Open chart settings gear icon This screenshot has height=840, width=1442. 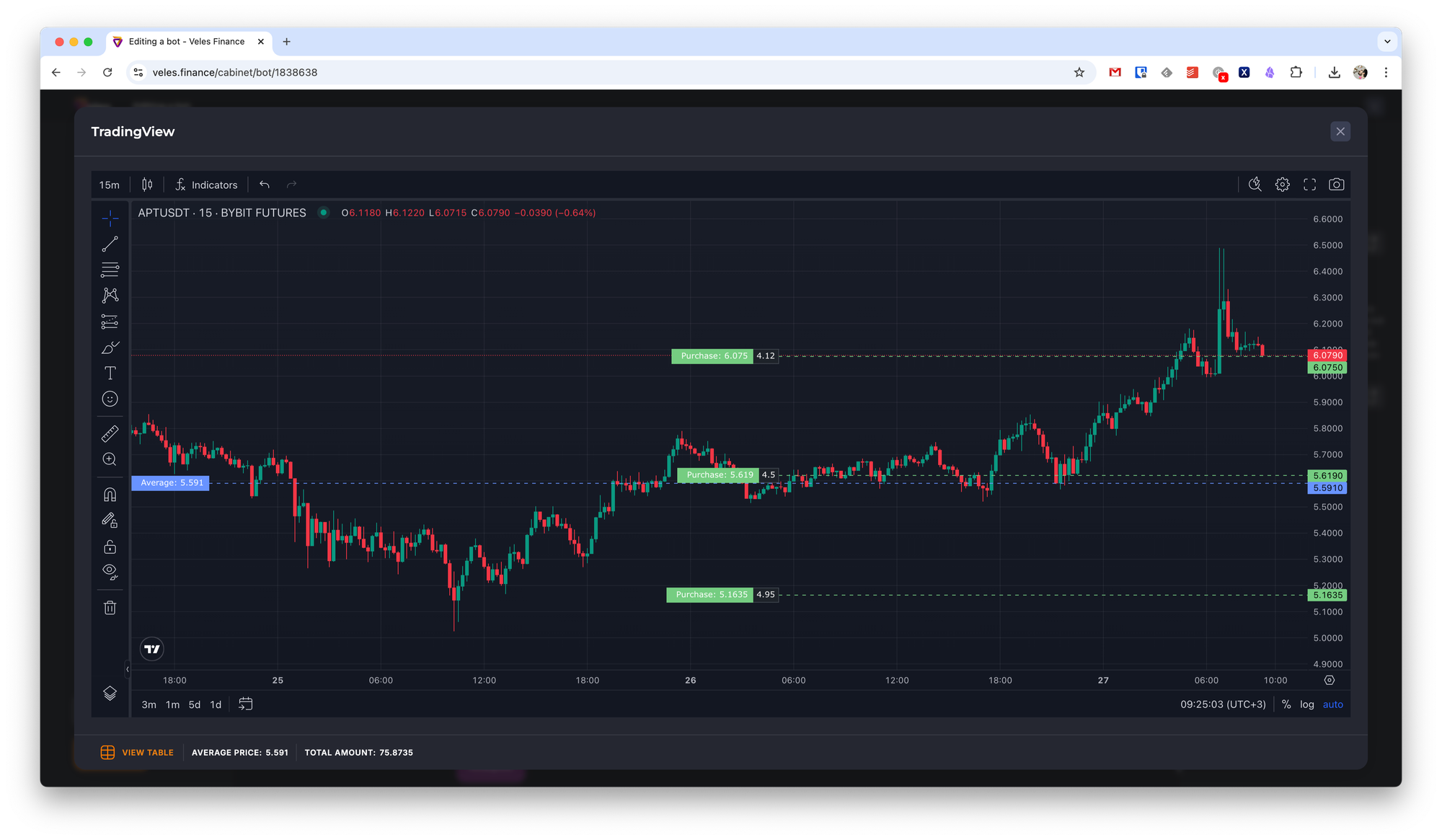pos(1282,185)
